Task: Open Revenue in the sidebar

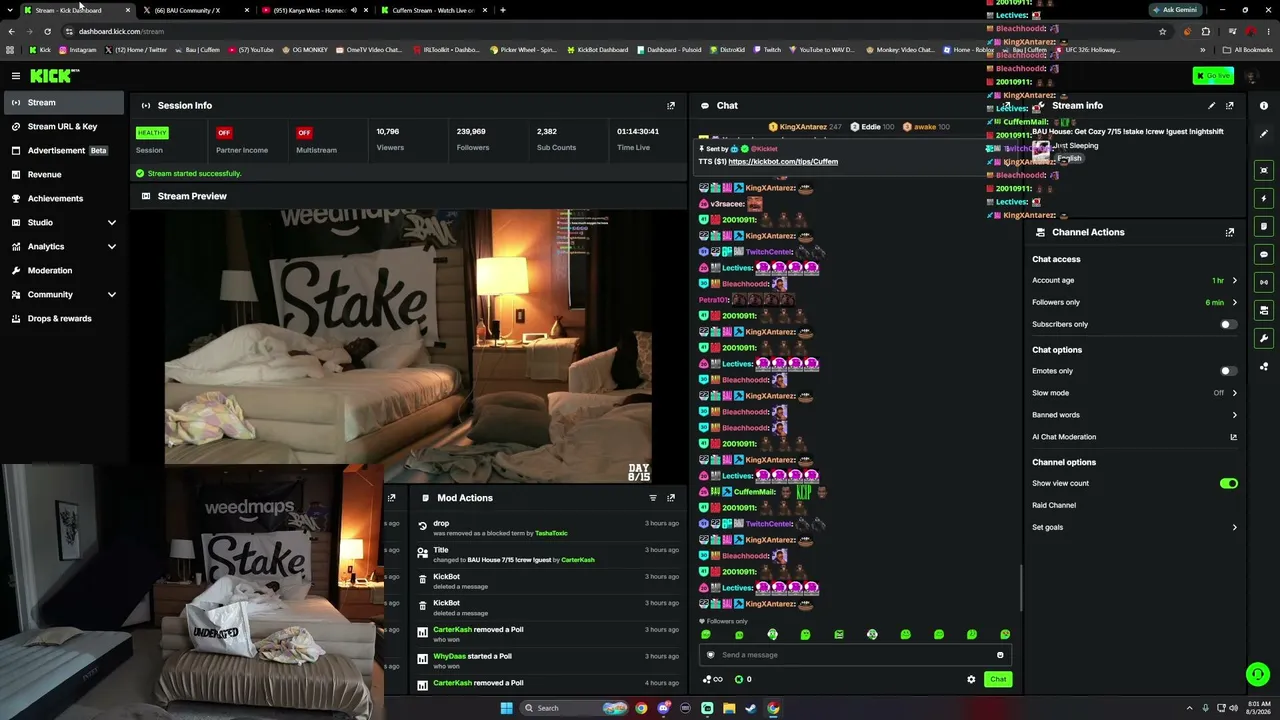Action: pyautogui.click(x=62, y=174)
